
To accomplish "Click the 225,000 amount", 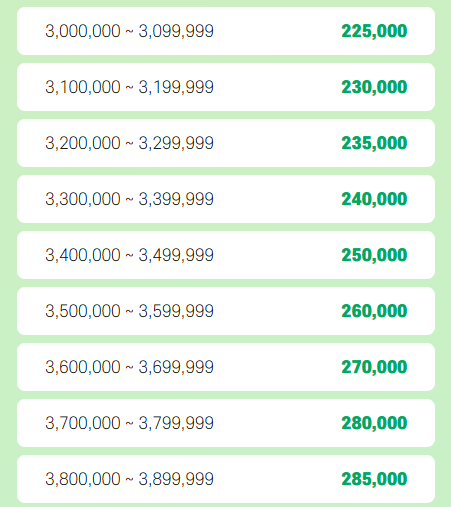I will 374,31.
